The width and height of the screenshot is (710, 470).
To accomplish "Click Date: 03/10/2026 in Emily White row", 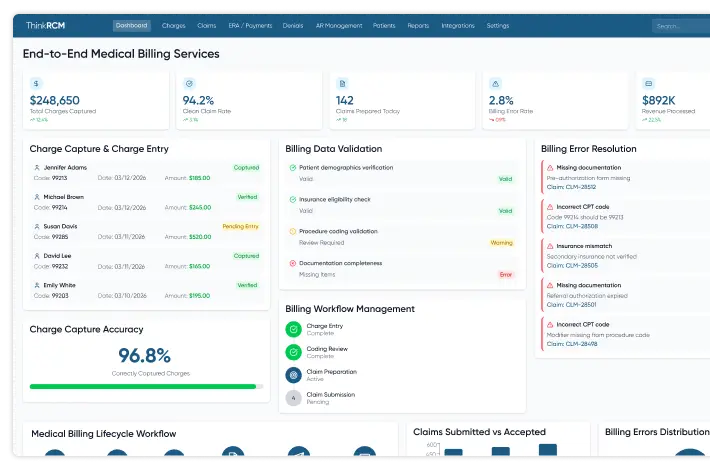I will [x=122, y=296].
